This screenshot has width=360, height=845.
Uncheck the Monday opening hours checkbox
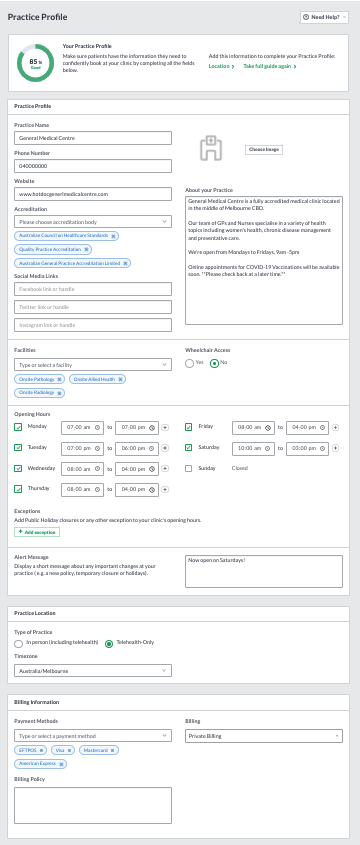(x=18, y=427)
